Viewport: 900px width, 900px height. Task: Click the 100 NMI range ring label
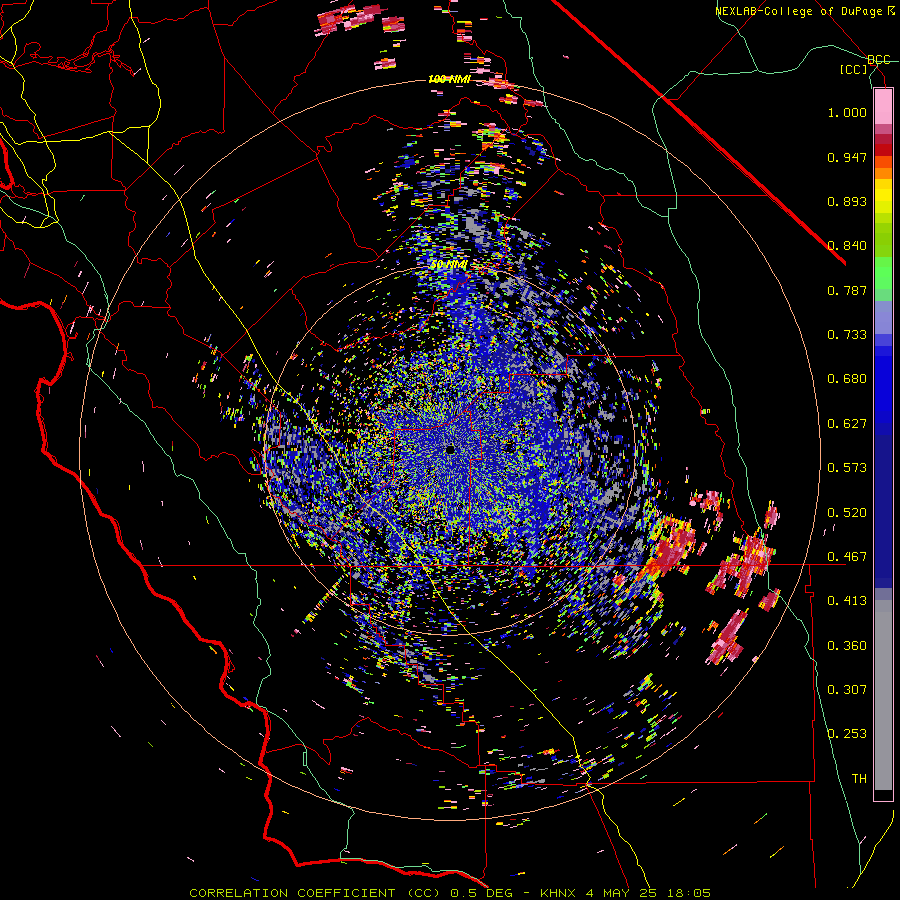click(449, 79)
